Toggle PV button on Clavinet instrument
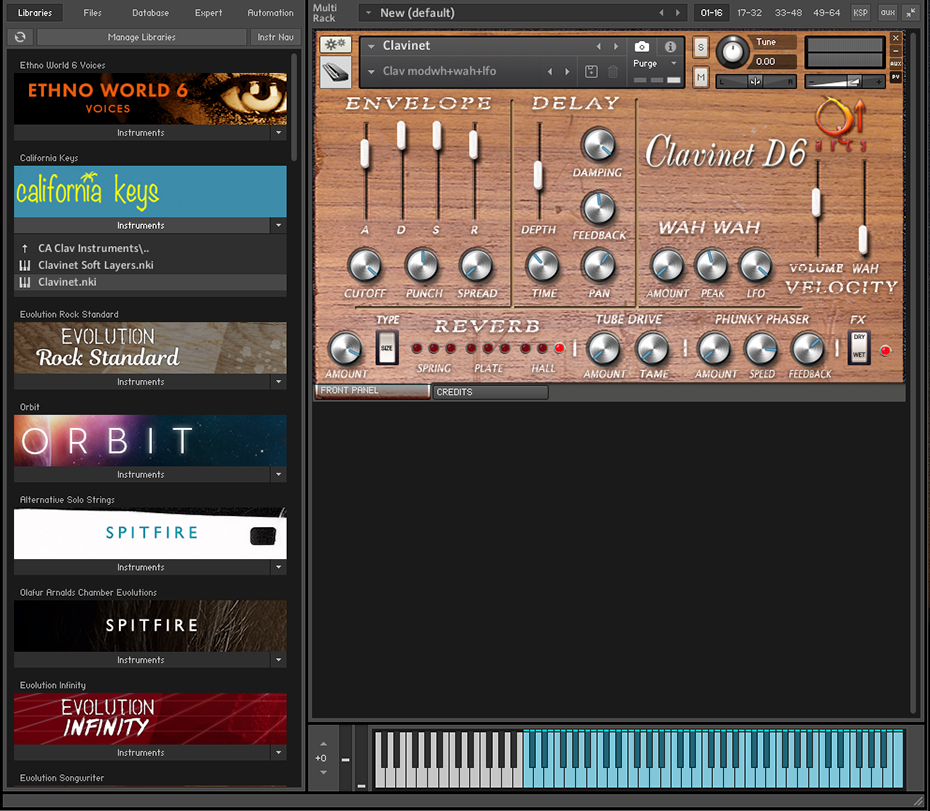This screenshot has height=811, width=930. tap(896, 77)
